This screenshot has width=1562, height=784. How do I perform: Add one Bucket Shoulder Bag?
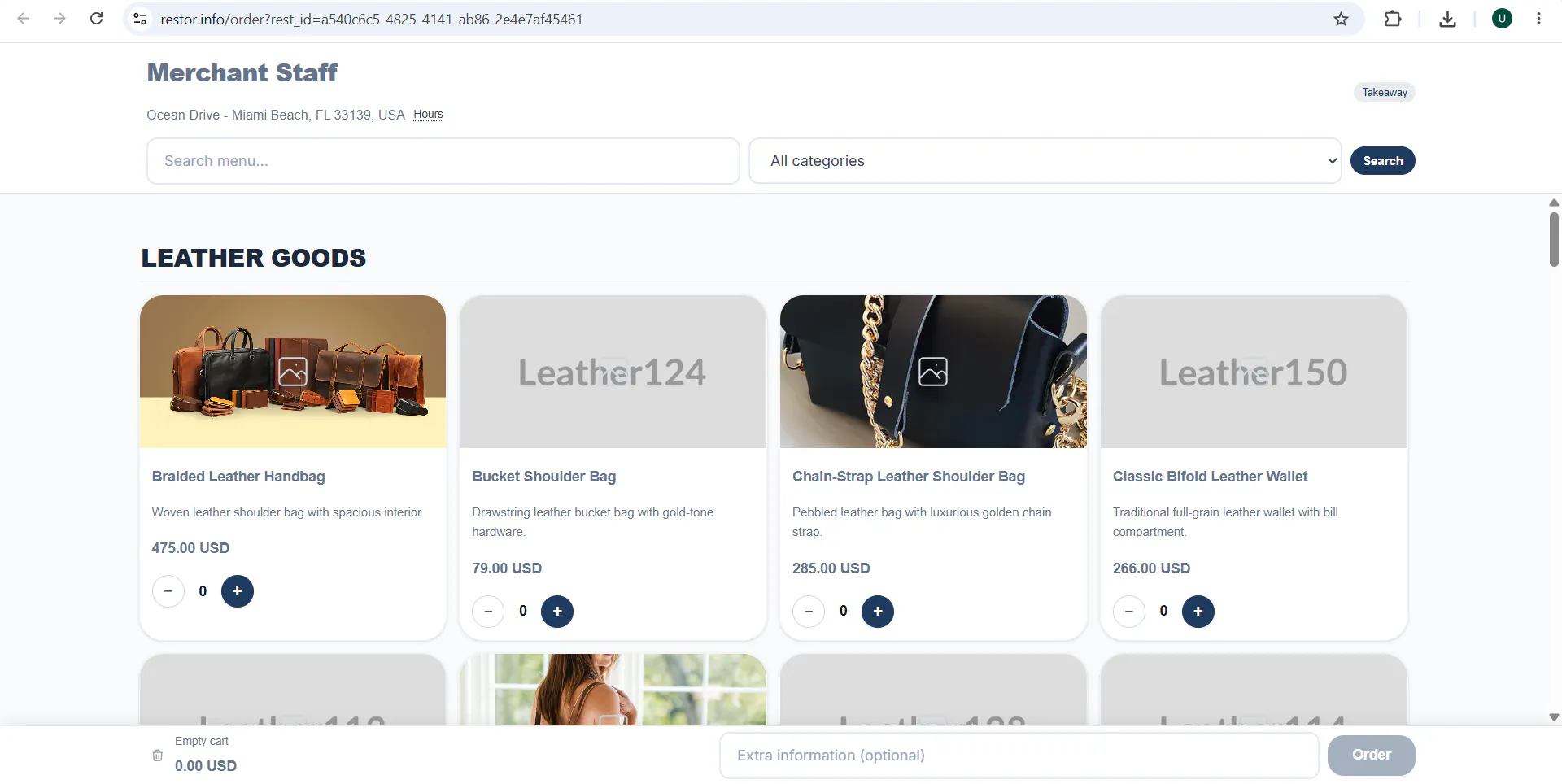(557, 612)
